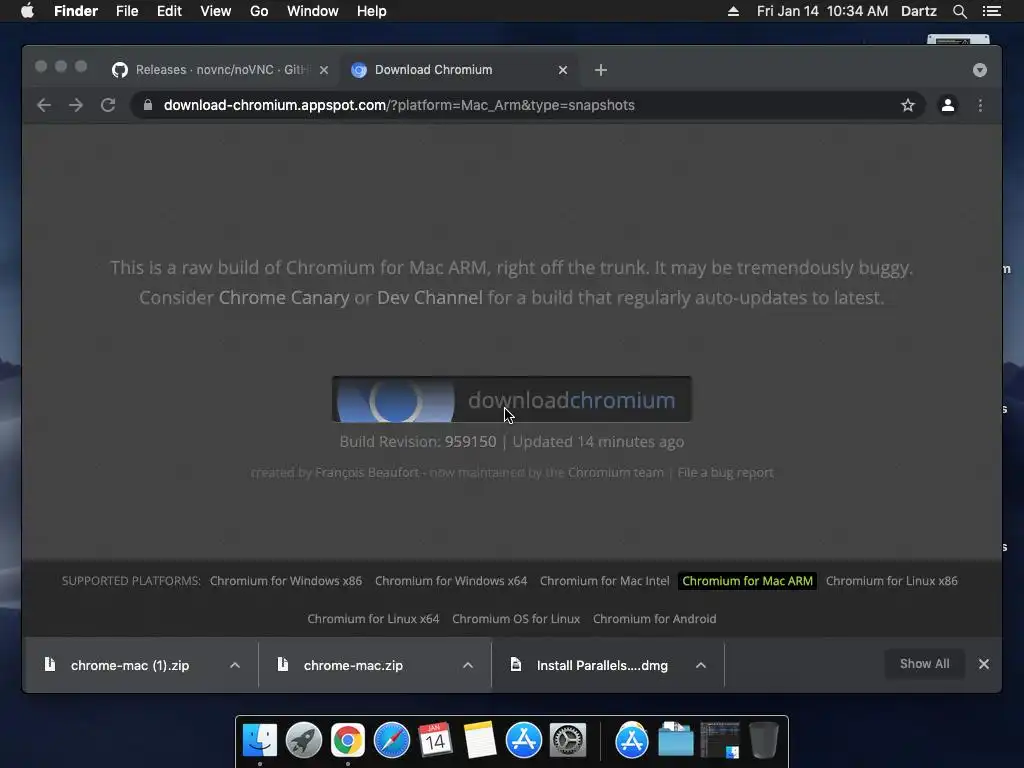Viewport: 1024px width, 768px height.
Task: Open Google Chrome from the Dock
Action: pos(347,741)
